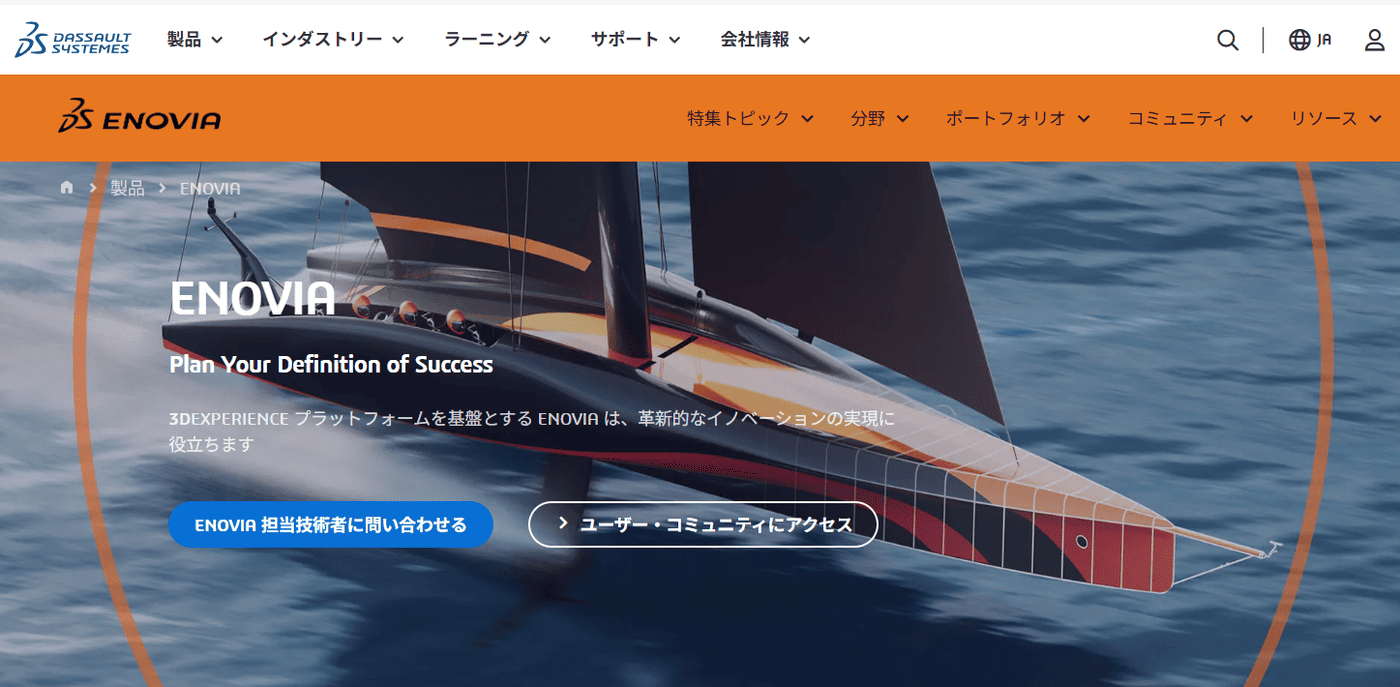Open the user account icon
The height and width of the screenshot is (687, 1400).
click(1375, 40)
